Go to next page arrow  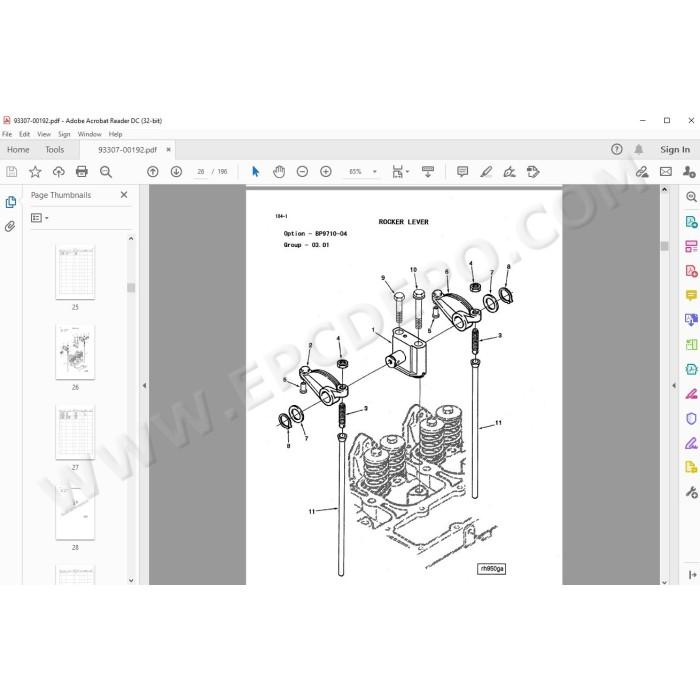tap(176, 171)
